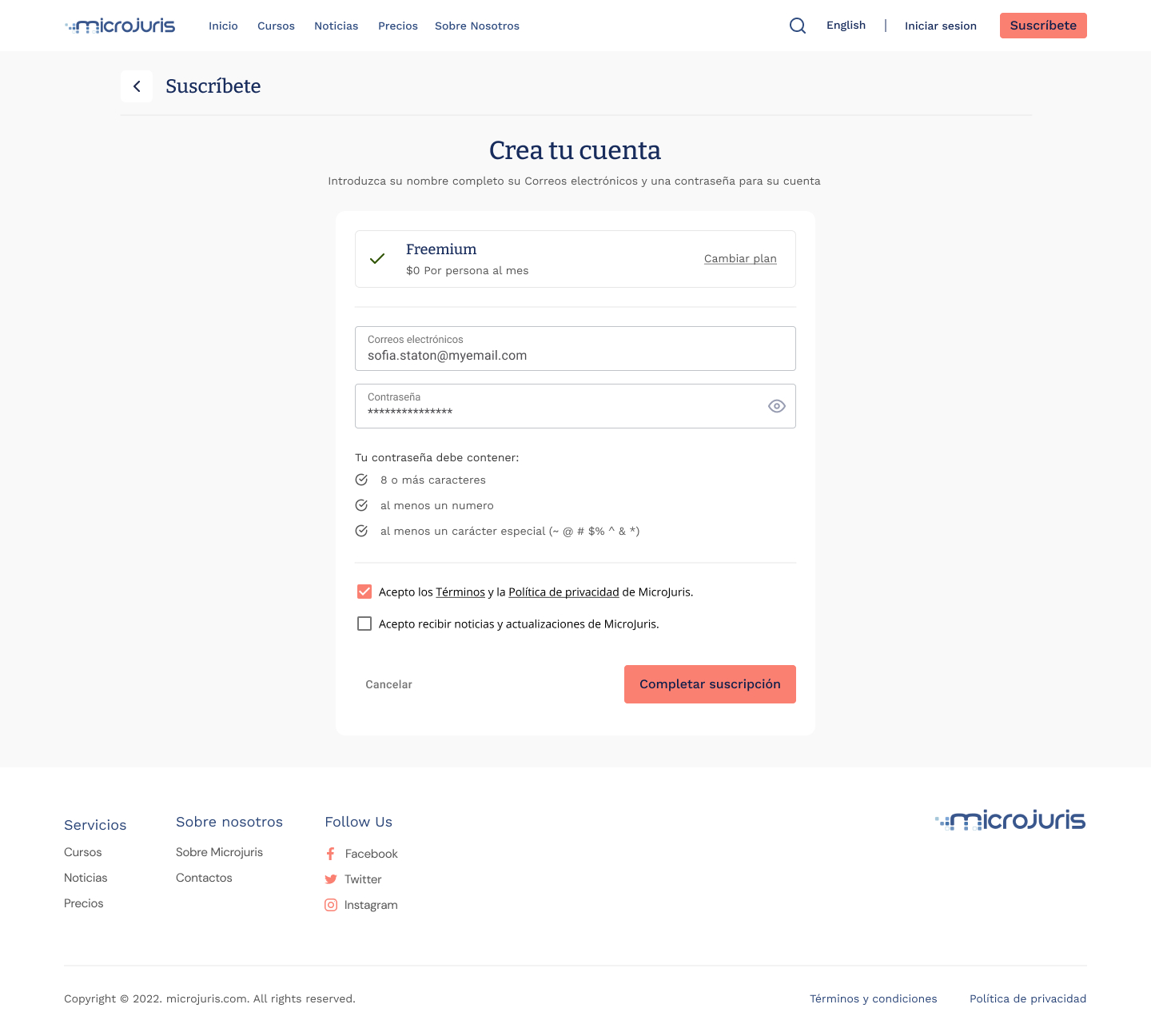1151x1036 pixels.
Task: Uncheck the Terms and privacy acceptance checkbox
Action: tap(364, 592)
